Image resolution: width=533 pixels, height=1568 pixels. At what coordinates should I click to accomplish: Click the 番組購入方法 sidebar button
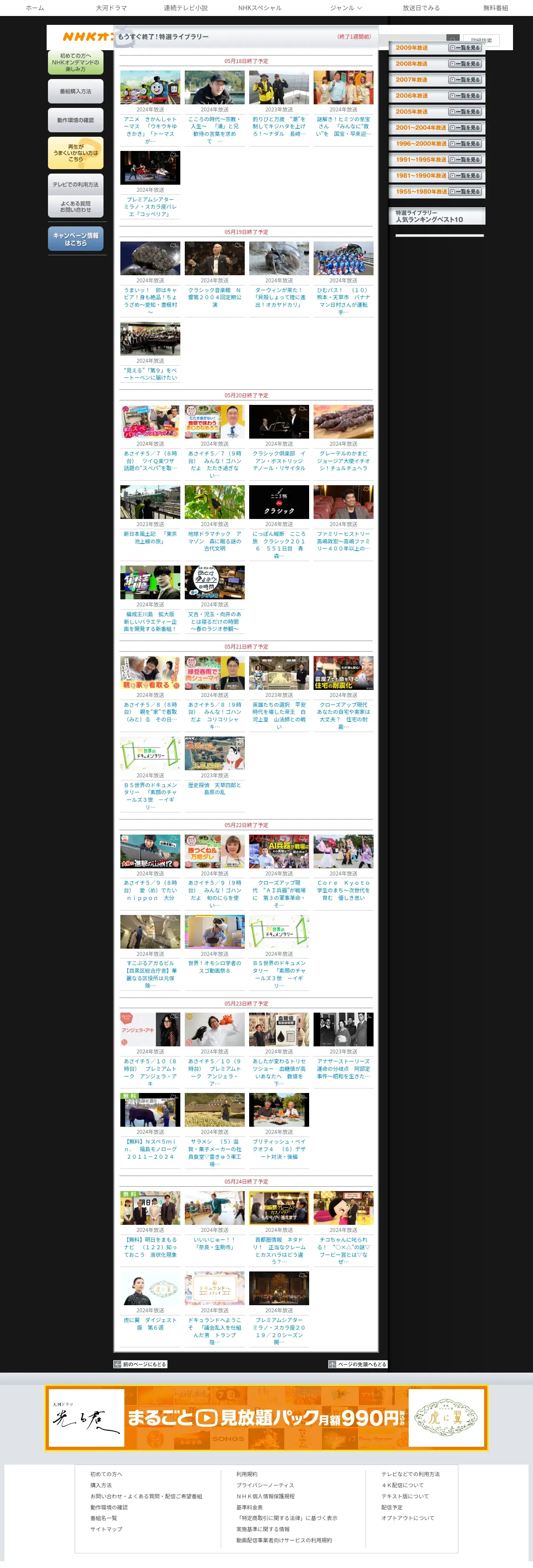[x=76, y=91]
